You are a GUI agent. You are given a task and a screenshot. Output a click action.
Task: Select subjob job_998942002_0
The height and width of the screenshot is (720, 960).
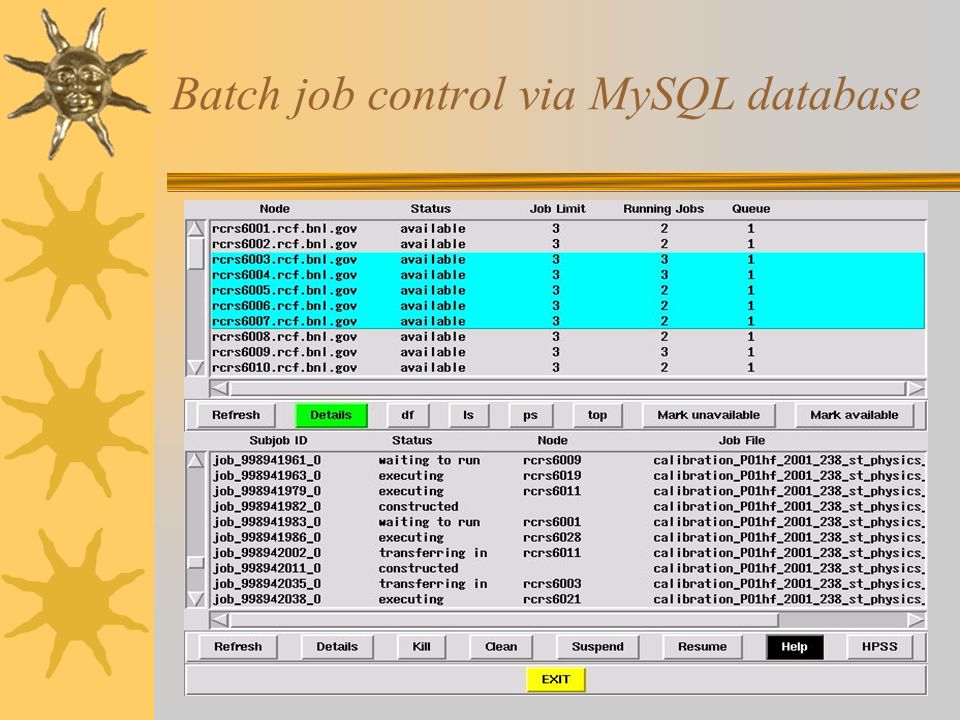pyautogui.click(x=567, y=553)
